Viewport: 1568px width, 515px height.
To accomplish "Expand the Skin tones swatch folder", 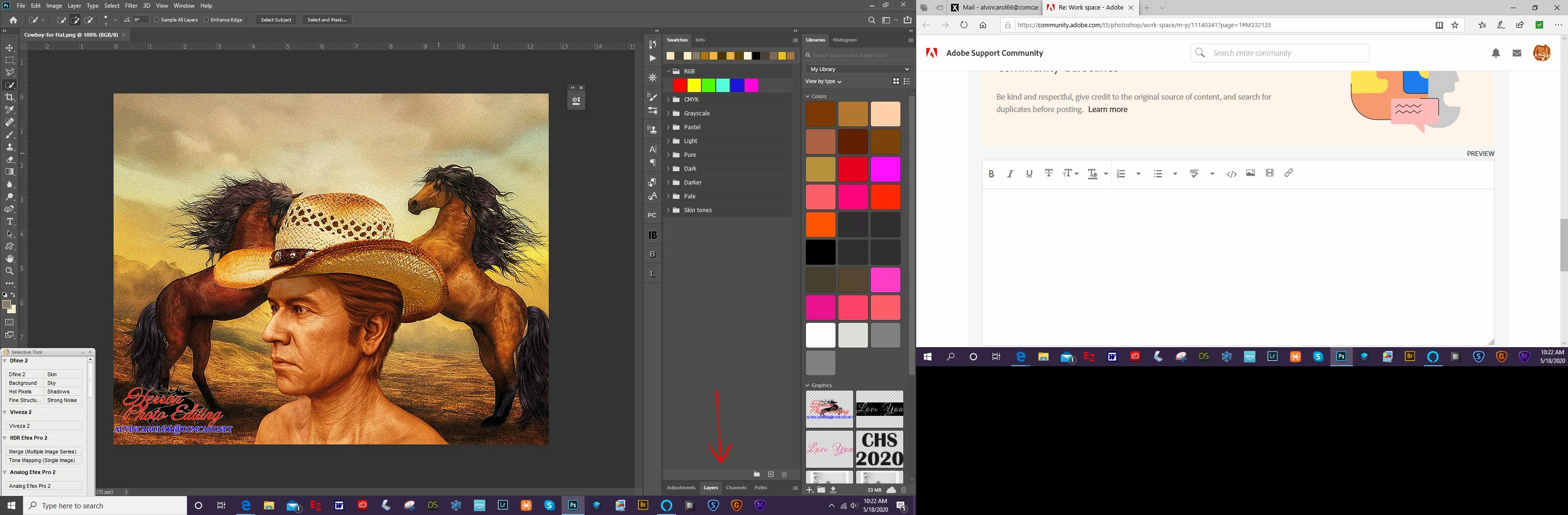I will point(669,210).
